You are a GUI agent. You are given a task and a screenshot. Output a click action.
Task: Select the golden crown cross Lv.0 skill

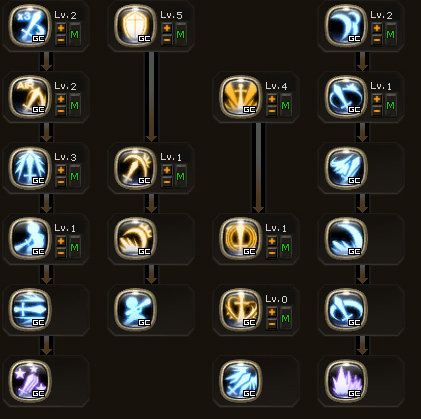241,310
